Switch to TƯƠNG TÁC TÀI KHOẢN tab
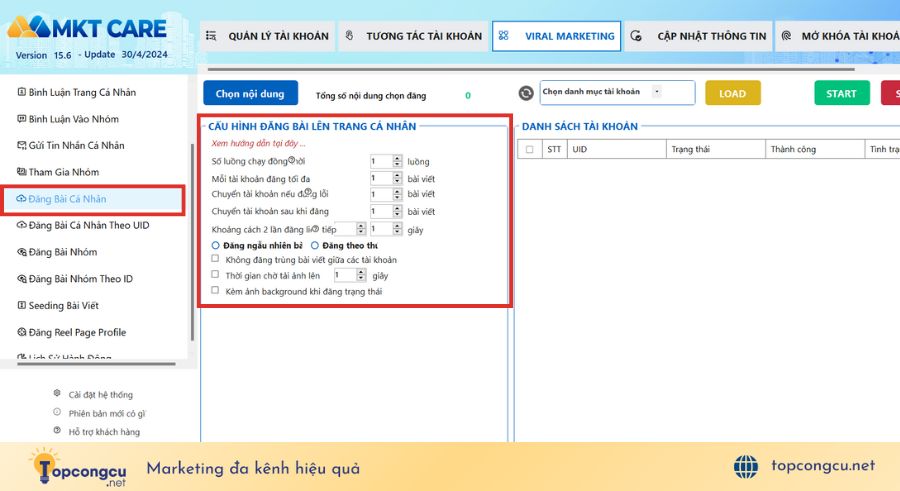Screen dimensions: 900x491 tap(413, 36)
